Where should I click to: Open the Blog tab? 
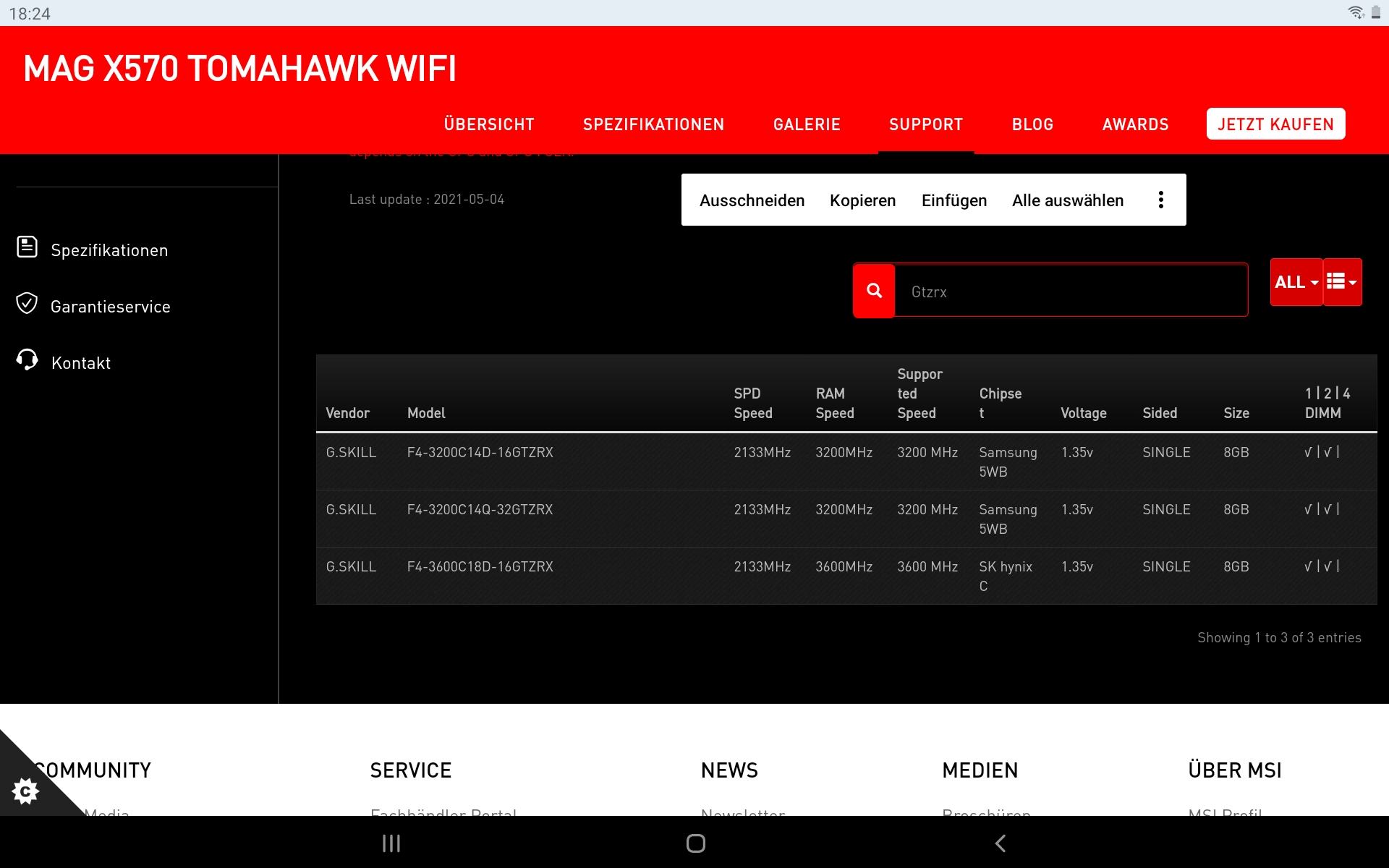(x=1032, y=124)
